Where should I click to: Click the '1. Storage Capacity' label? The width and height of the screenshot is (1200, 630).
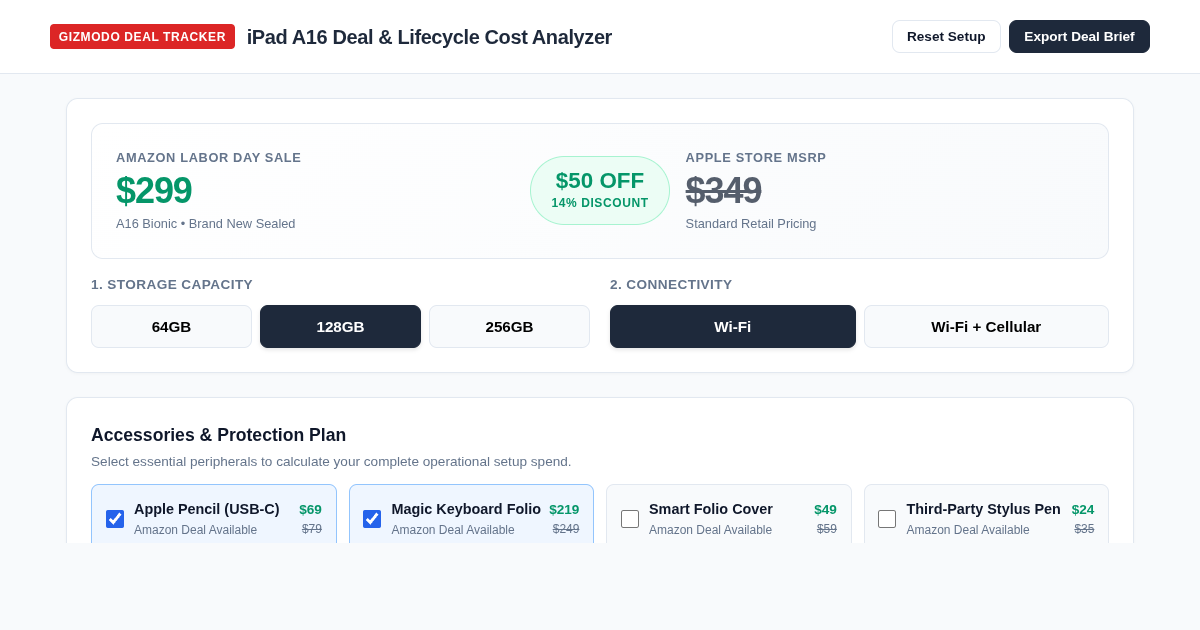[172, 285]
